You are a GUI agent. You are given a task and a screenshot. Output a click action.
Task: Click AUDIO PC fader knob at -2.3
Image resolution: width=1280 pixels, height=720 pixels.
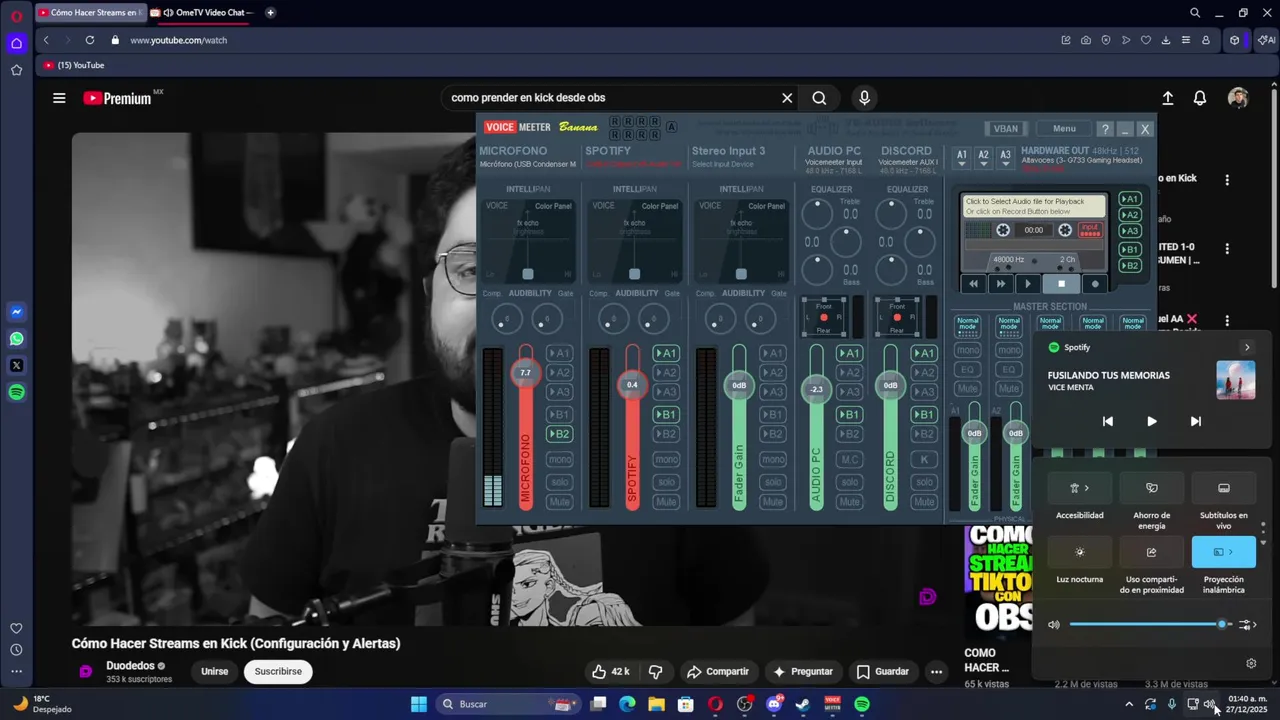tap(816, 389)
